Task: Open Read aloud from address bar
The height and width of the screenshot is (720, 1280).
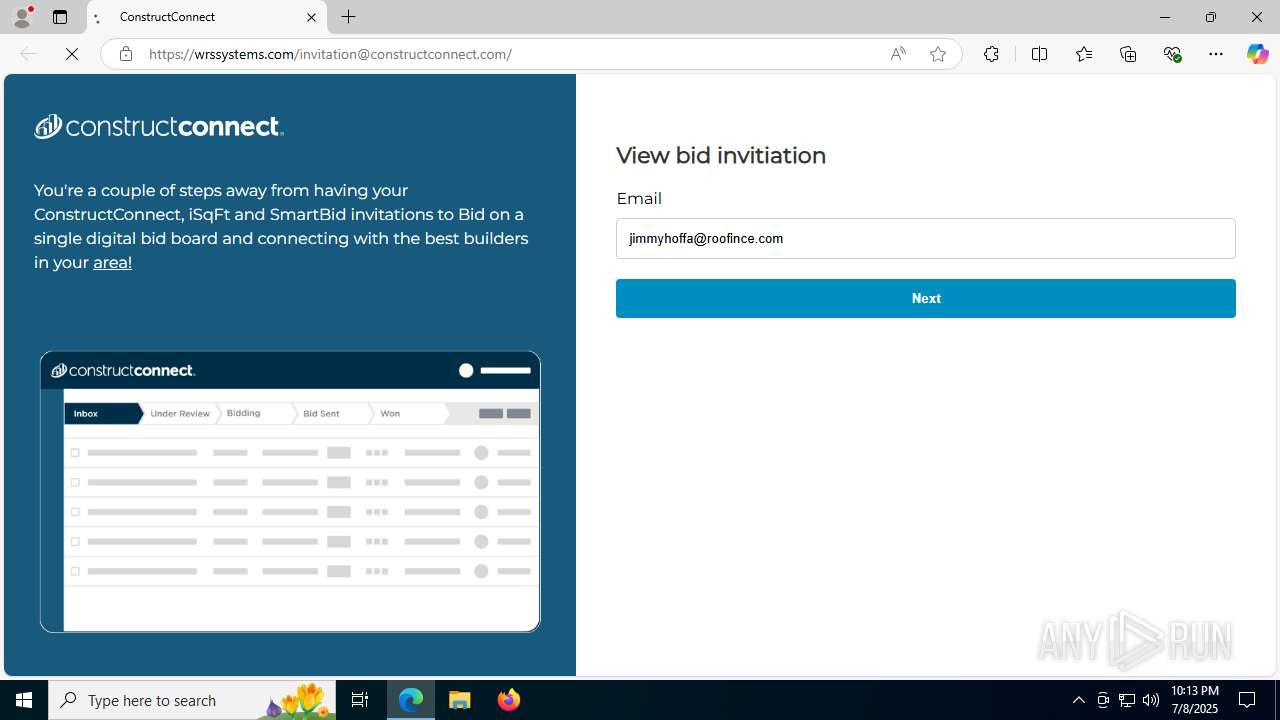Action: coord(898,54)
